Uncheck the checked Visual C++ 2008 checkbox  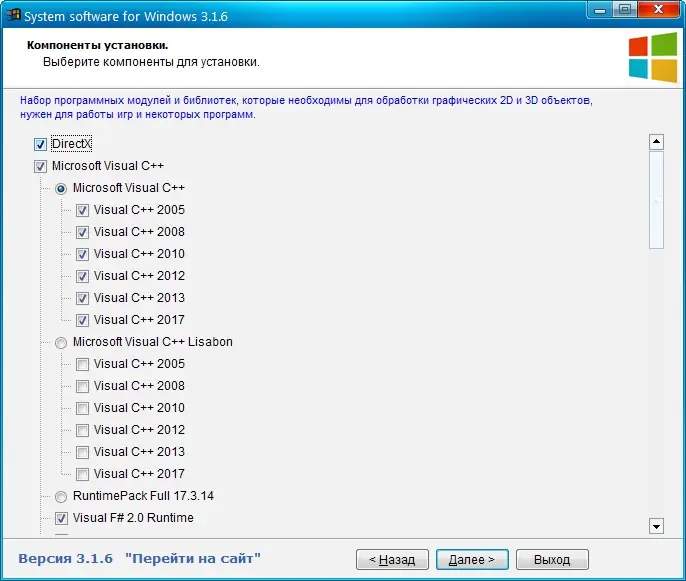82,232
